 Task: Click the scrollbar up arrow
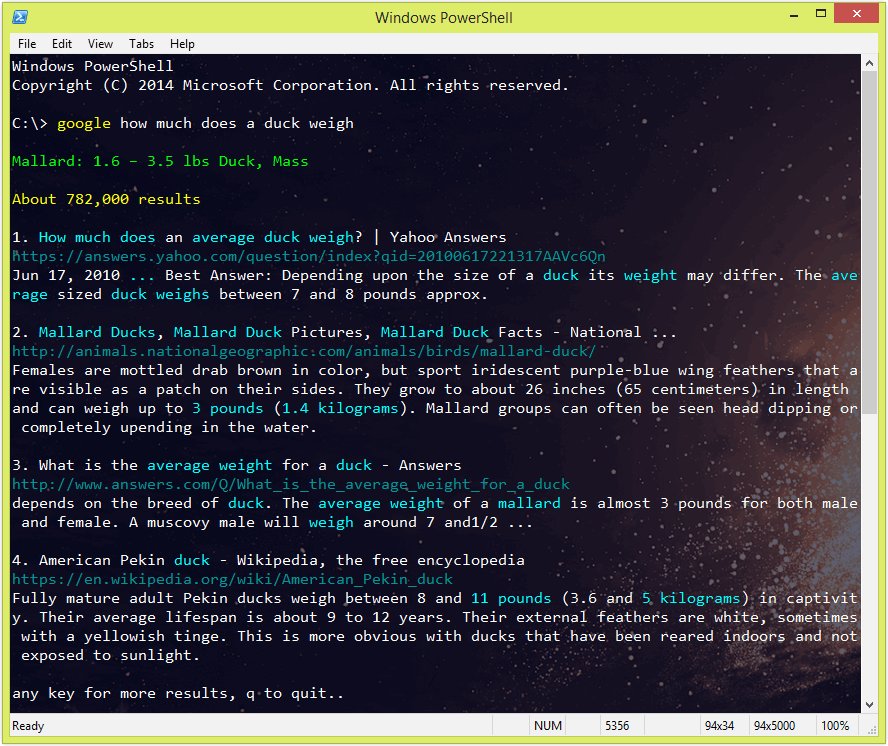tap(869, 63)
